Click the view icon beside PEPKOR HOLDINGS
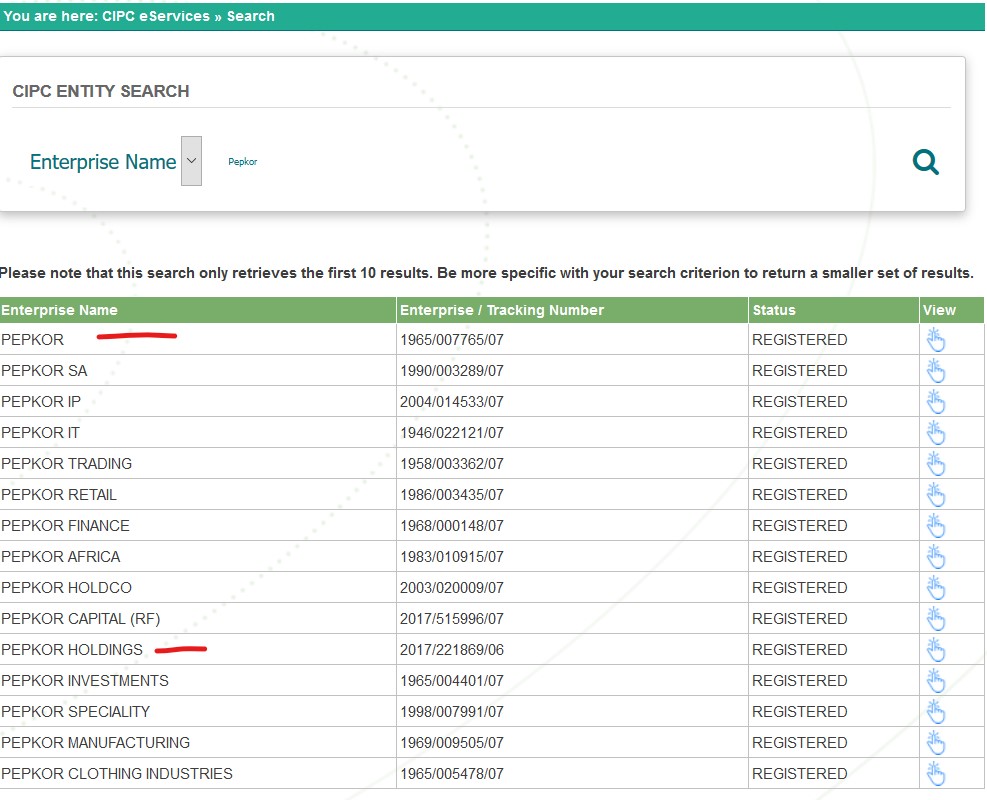The height and width of the screenshot is (800, 987). pos(936,649)
